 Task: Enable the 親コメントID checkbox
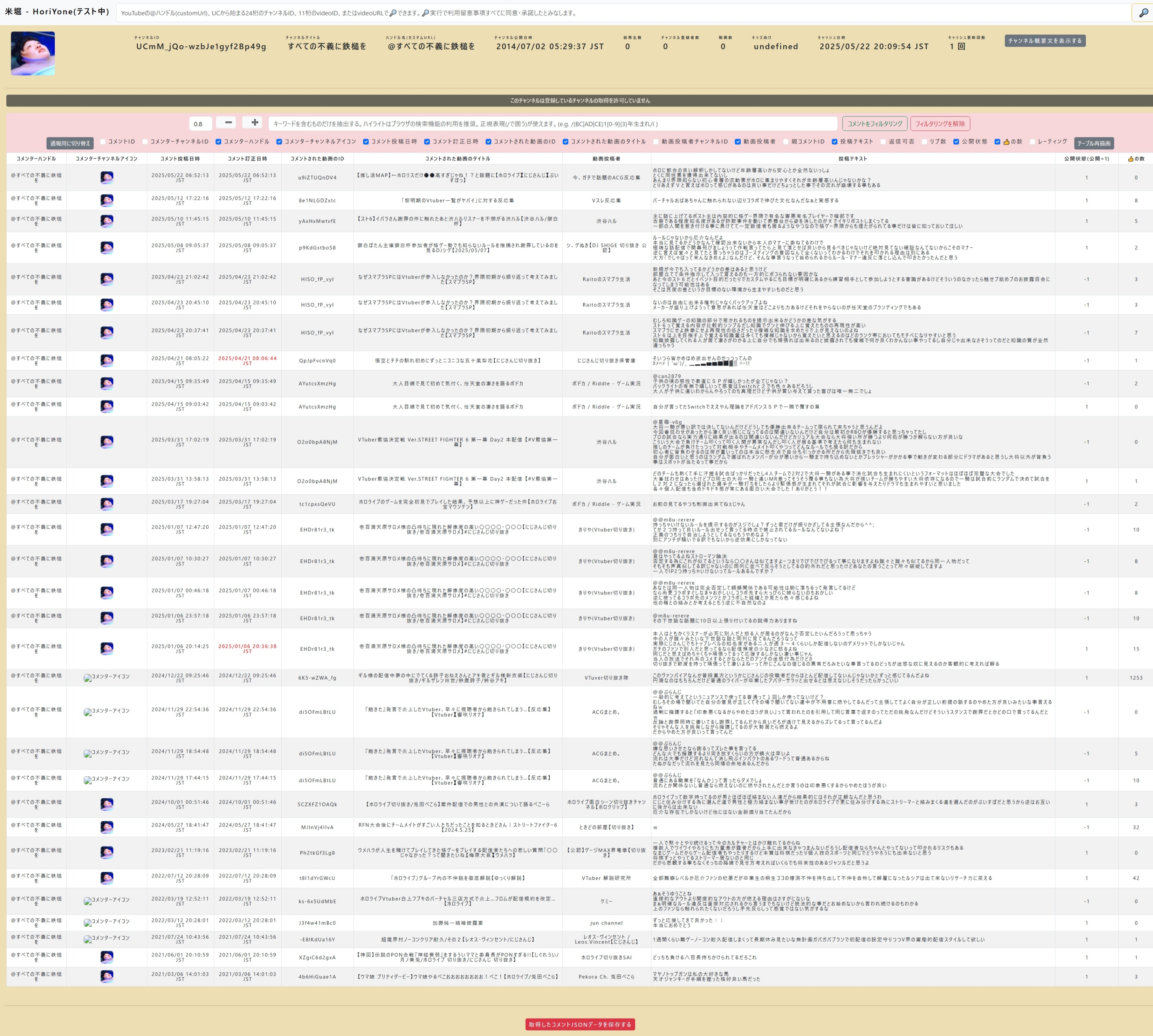(x=786, y=142)
